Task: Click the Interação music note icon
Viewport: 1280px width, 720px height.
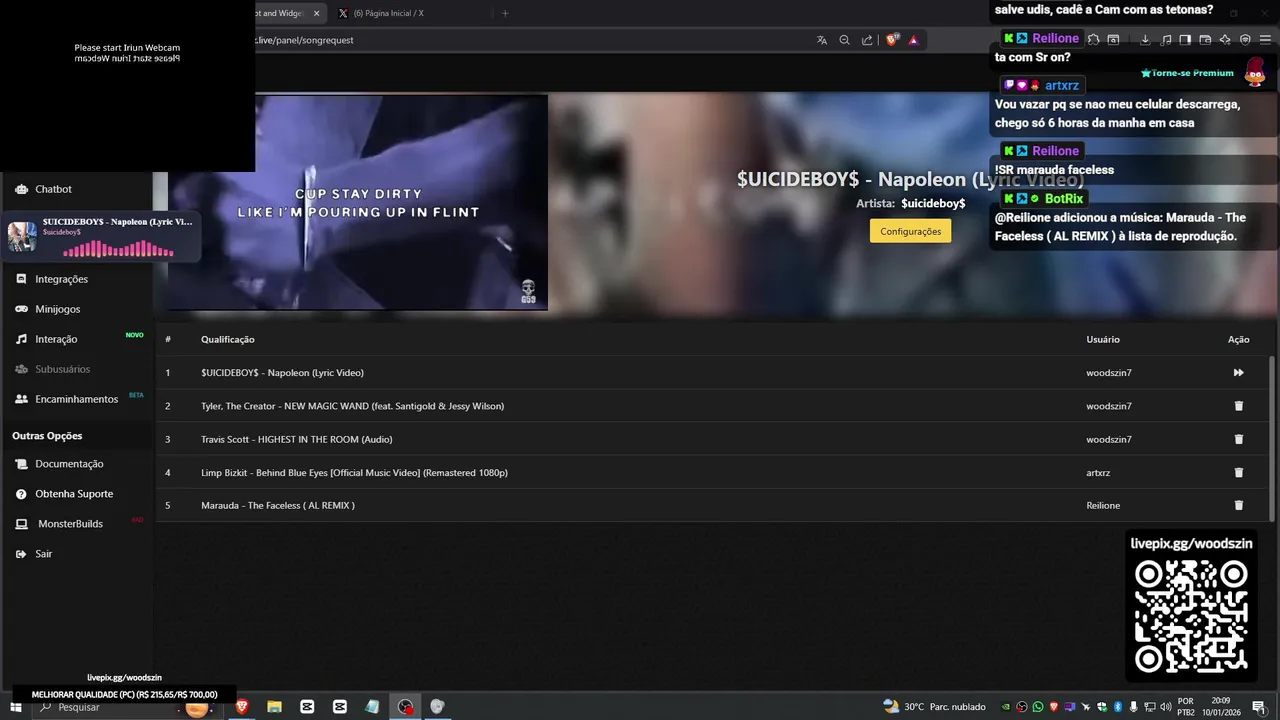Action: coord(21,339)
